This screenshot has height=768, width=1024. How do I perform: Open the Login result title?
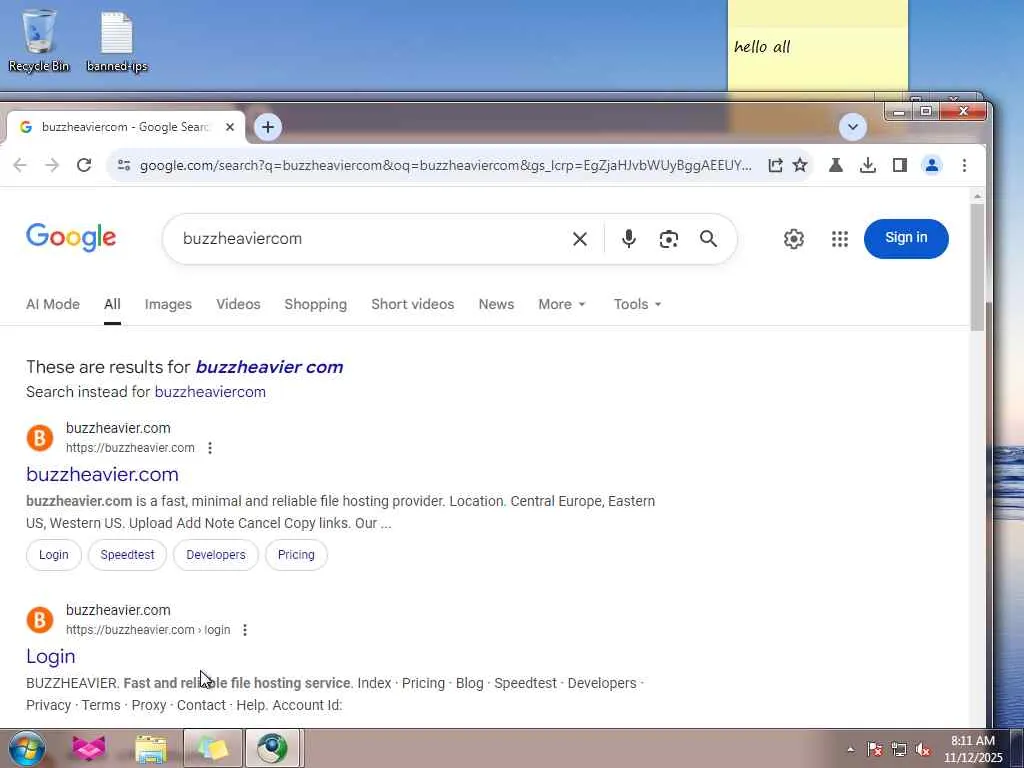51,656
